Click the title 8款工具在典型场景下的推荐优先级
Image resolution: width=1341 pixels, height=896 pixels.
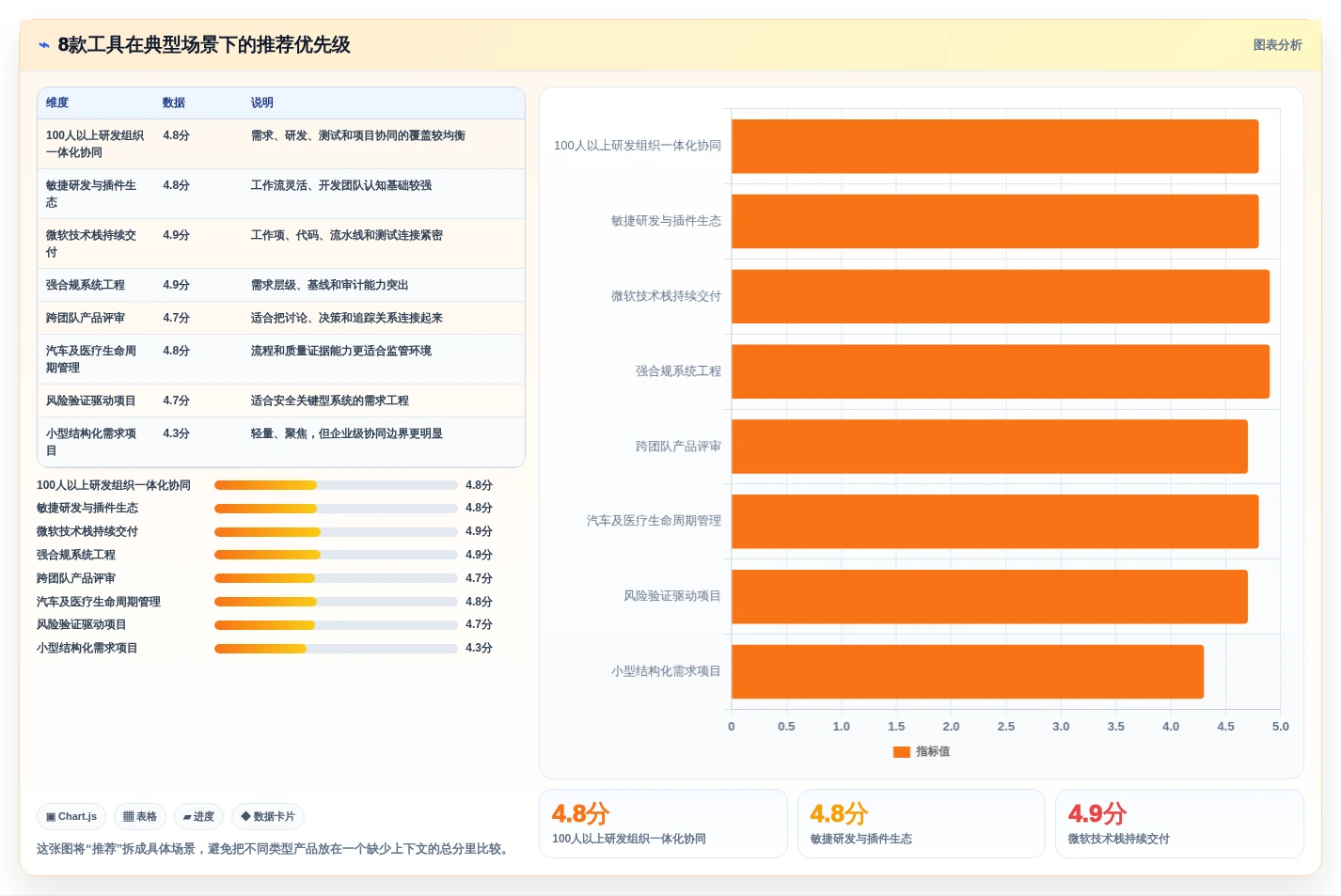204,45
